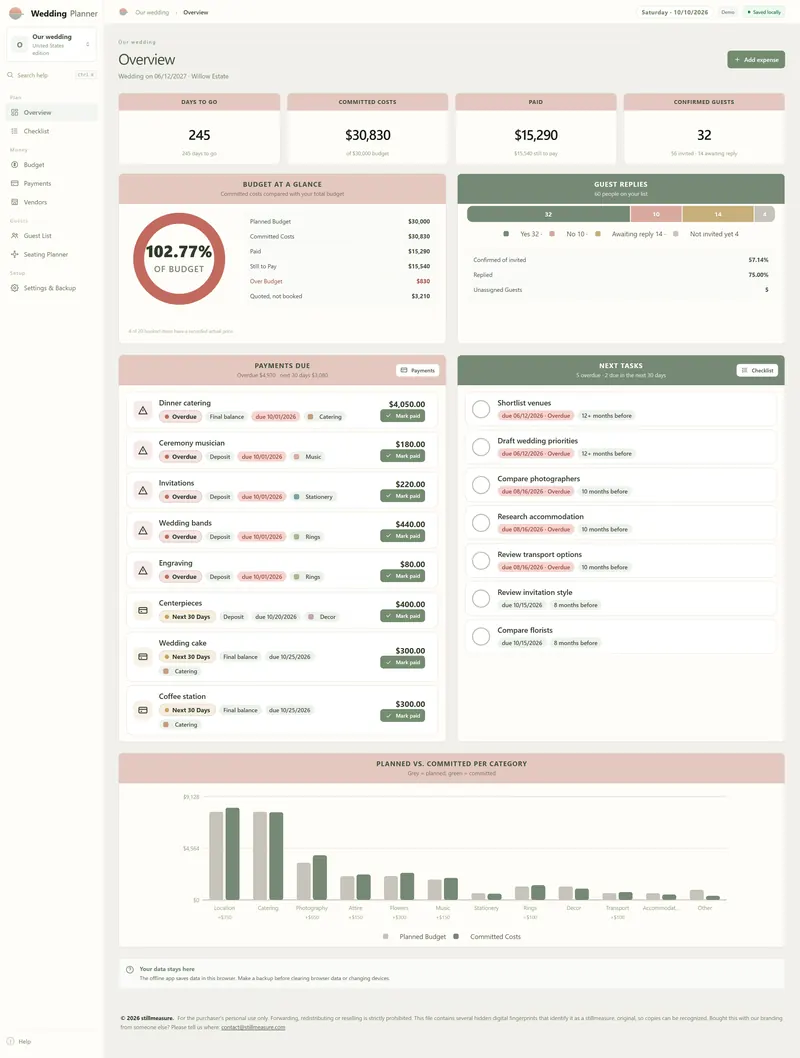Screen dimensions: 800x1058
Task: Click the Seating Planner icon in sidebar
Action: pyautogui.click(x=15, y=254)
